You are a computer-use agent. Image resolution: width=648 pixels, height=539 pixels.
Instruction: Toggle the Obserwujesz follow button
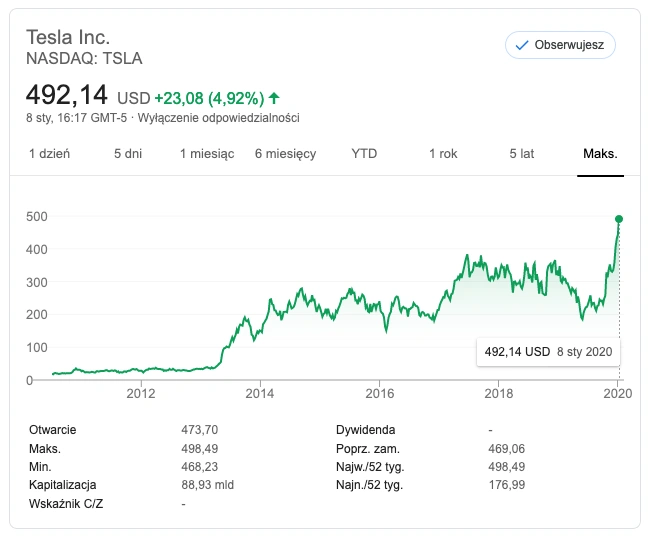tap(560, 45)
